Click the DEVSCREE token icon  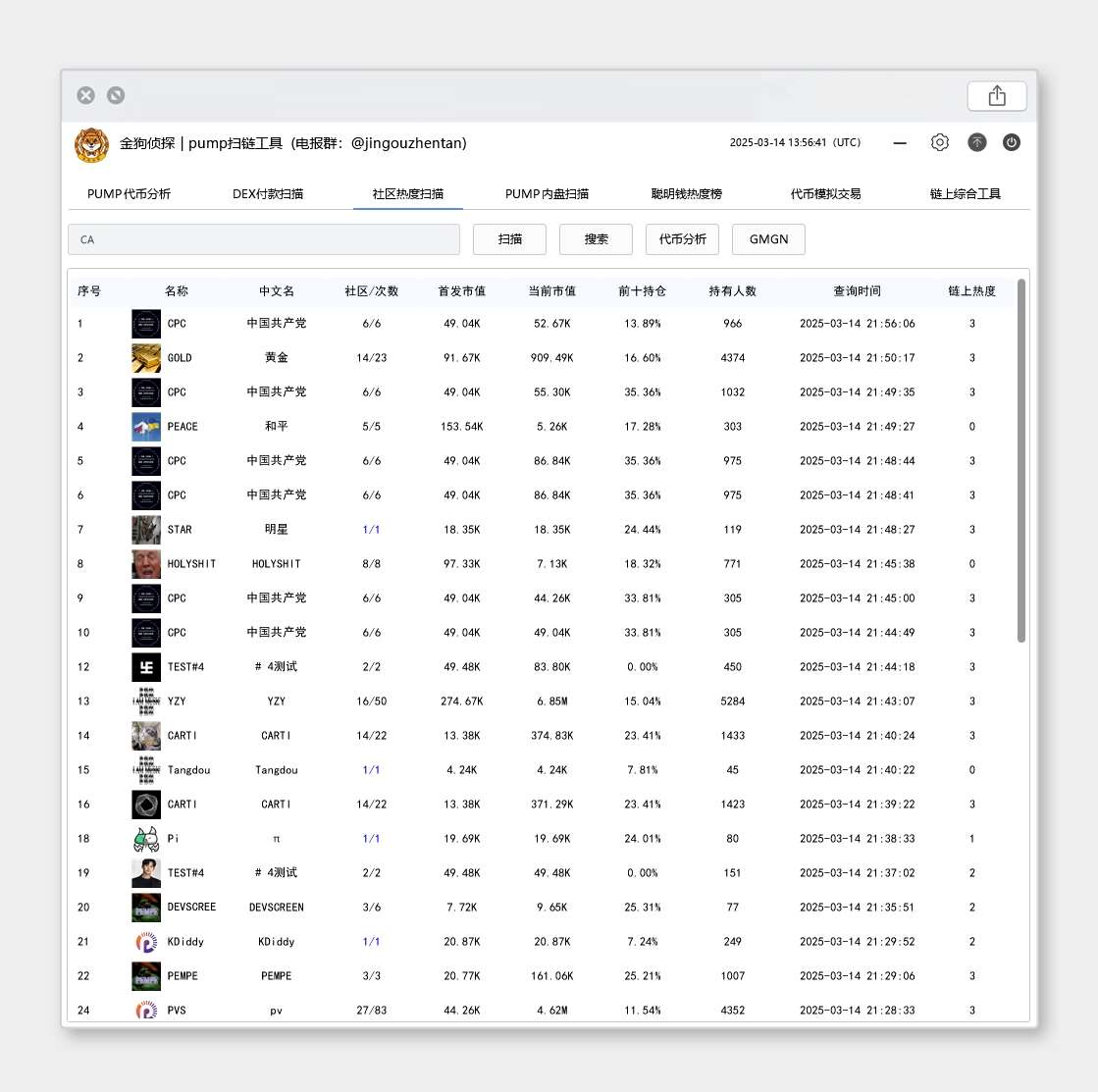(146, 908)
